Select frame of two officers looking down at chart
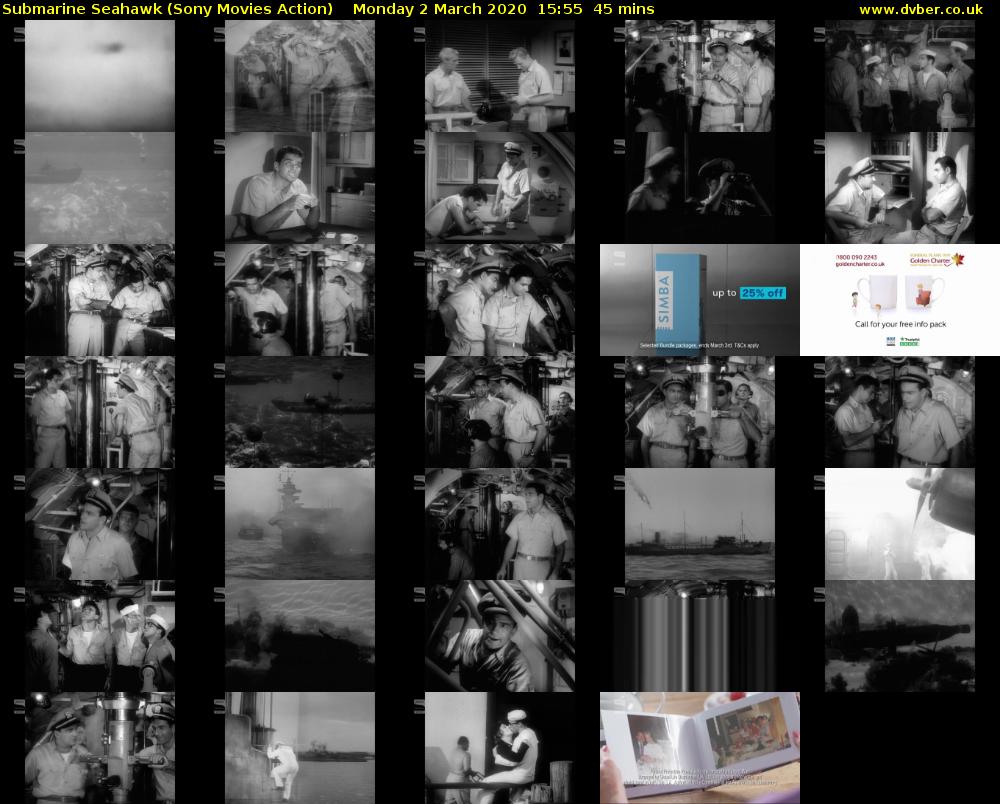 click(500, 300)
